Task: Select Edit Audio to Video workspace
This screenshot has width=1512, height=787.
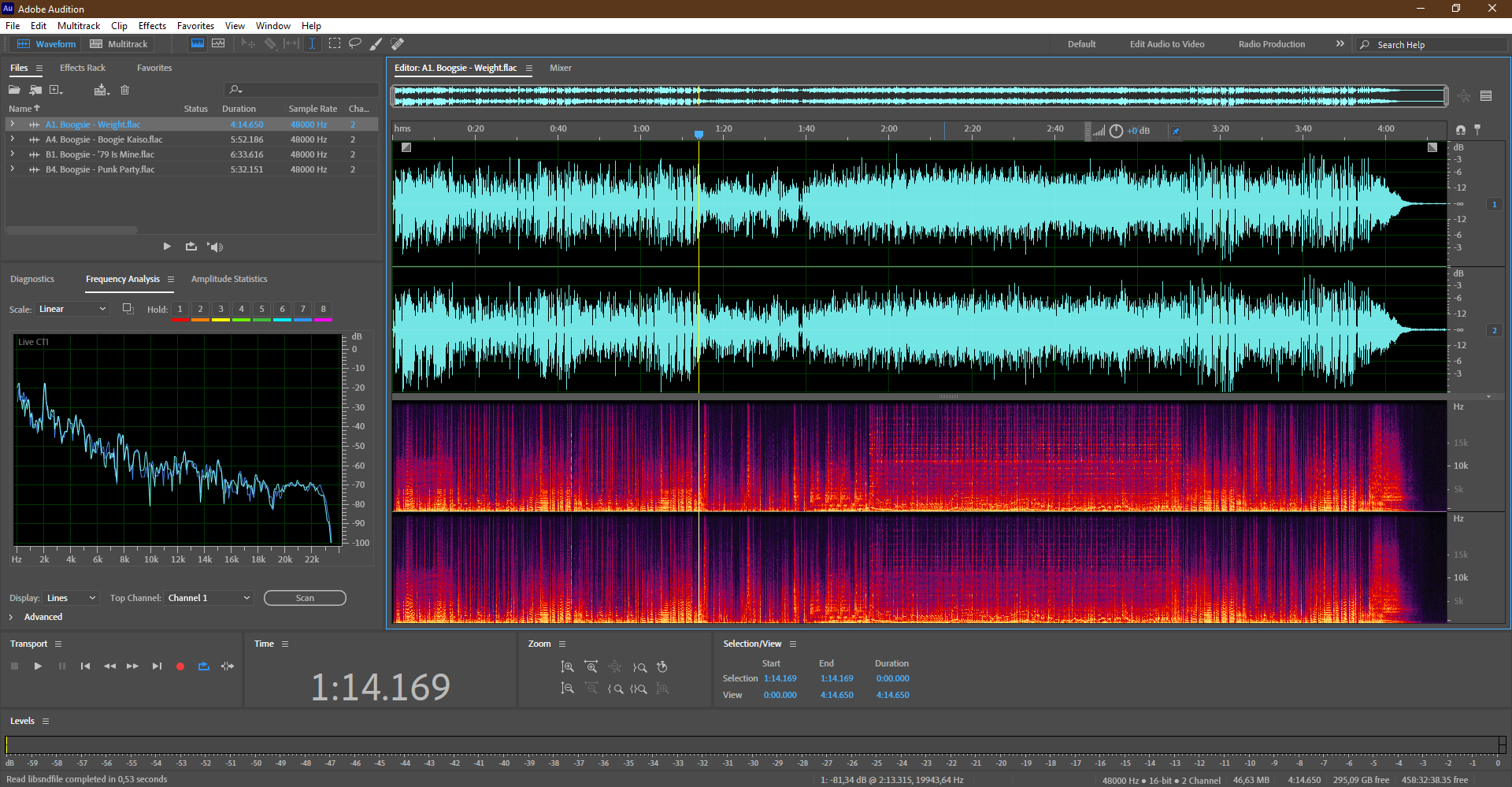Action: (x=1167, y=44)
